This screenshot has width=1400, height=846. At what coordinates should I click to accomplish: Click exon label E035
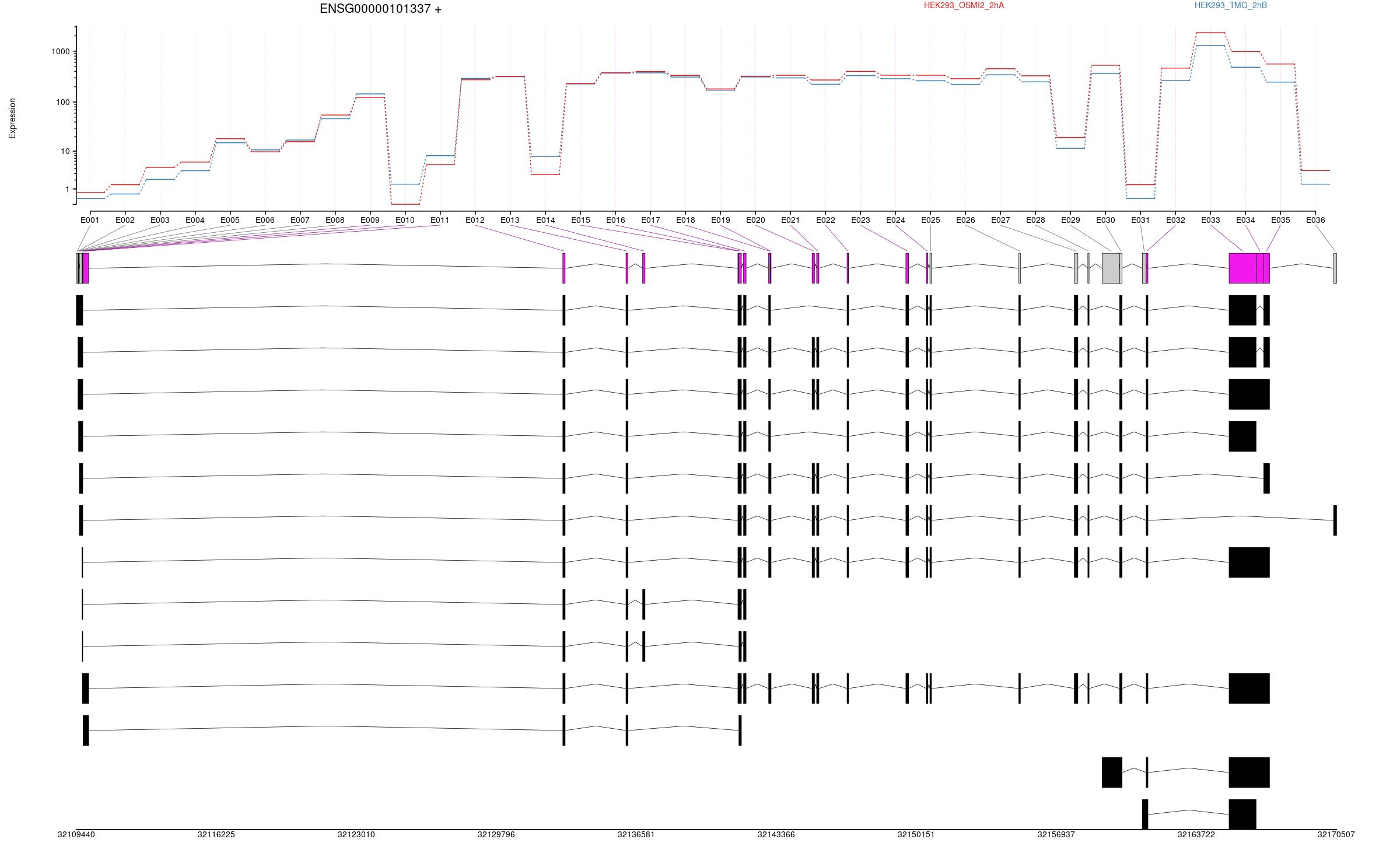[1280, 220]
